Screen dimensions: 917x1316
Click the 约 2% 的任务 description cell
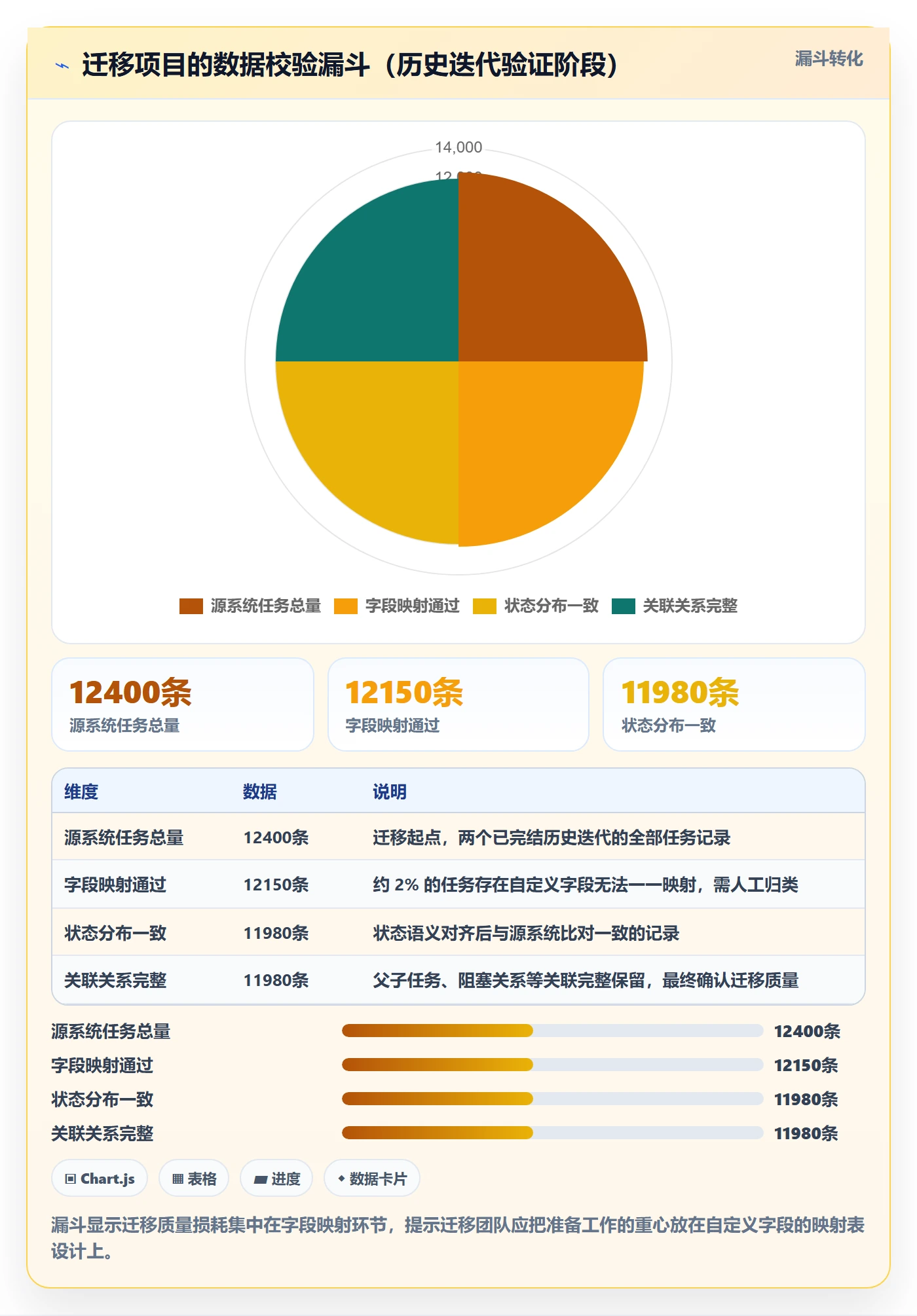click(586, 885)
